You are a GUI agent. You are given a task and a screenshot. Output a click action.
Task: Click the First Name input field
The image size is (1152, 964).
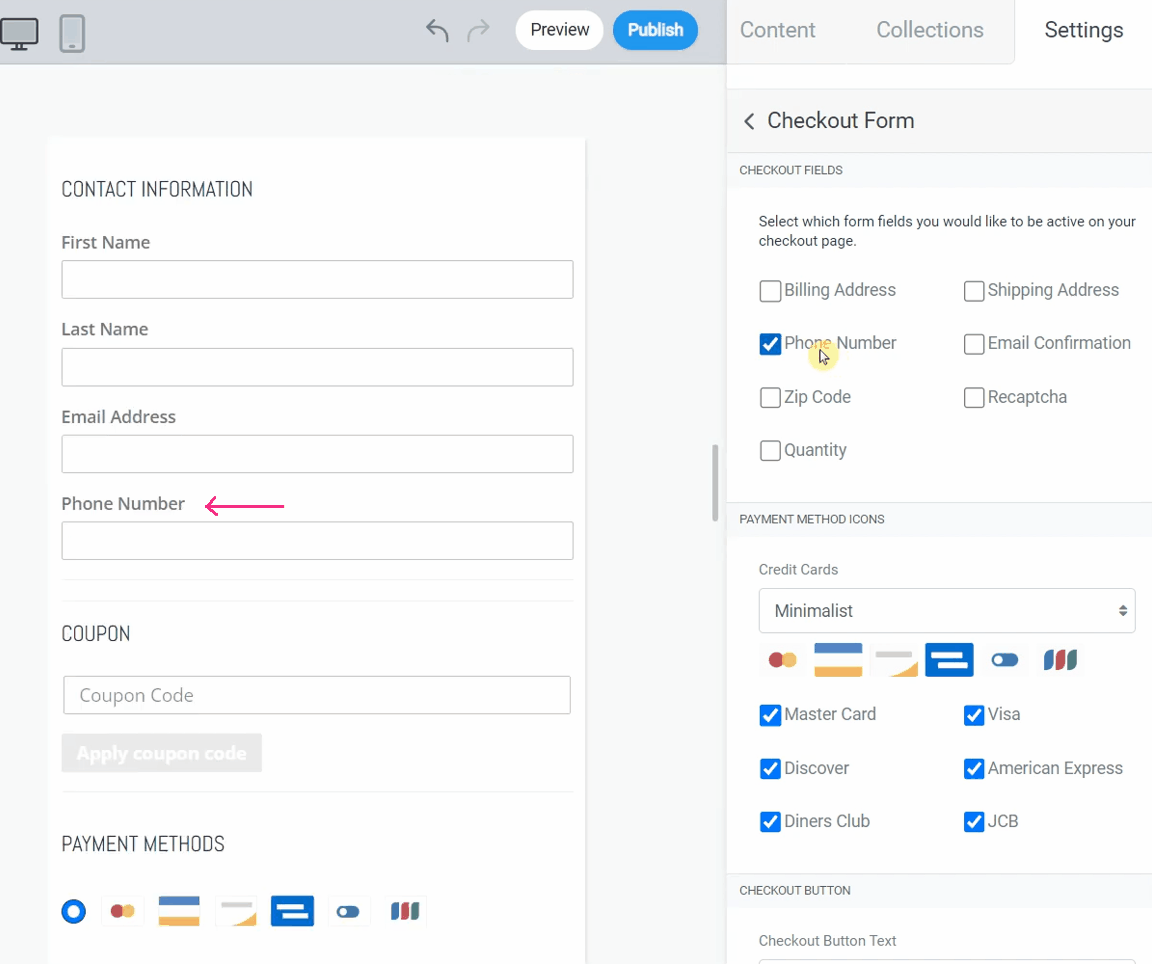click(317, 279)
